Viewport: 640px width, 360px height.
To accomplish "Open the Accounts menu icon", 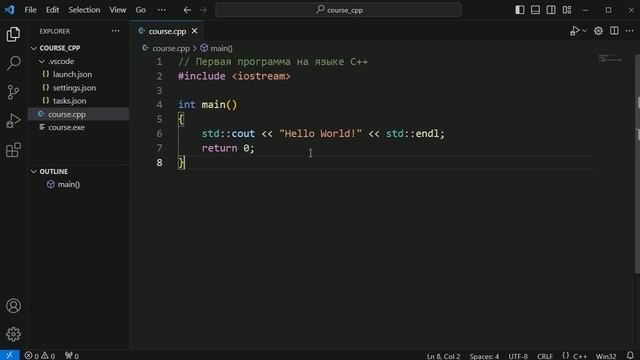I will point(13,306).
